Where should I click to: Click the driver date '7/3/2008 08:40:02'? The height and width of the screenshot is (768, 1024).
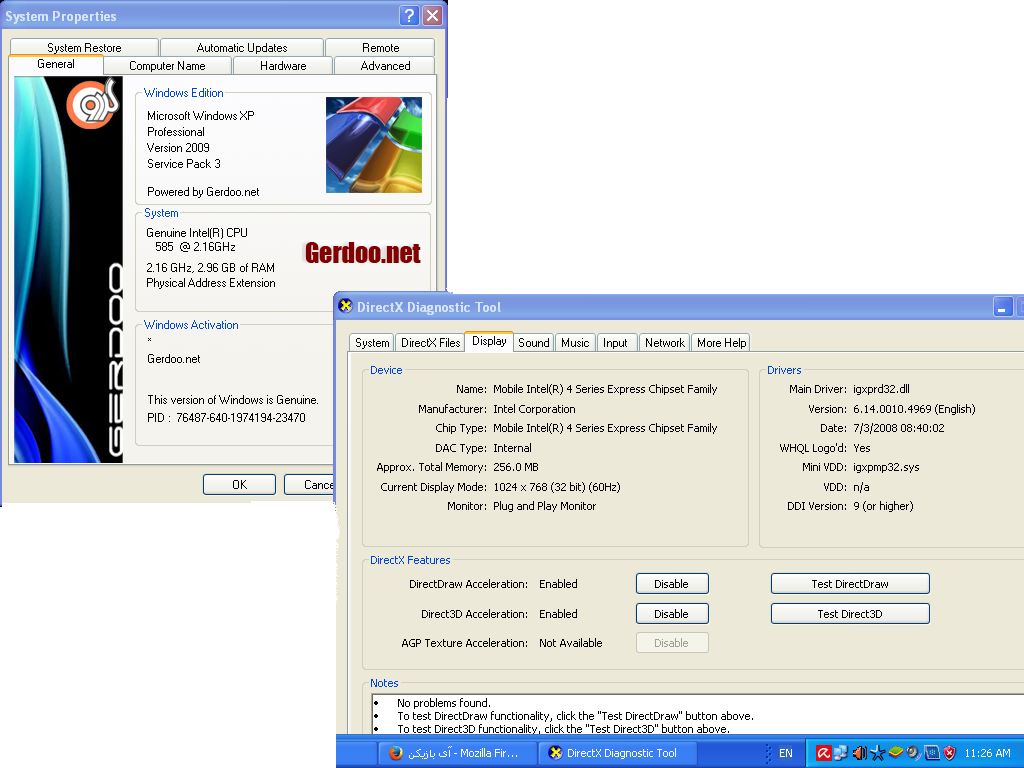click(899, 428)
